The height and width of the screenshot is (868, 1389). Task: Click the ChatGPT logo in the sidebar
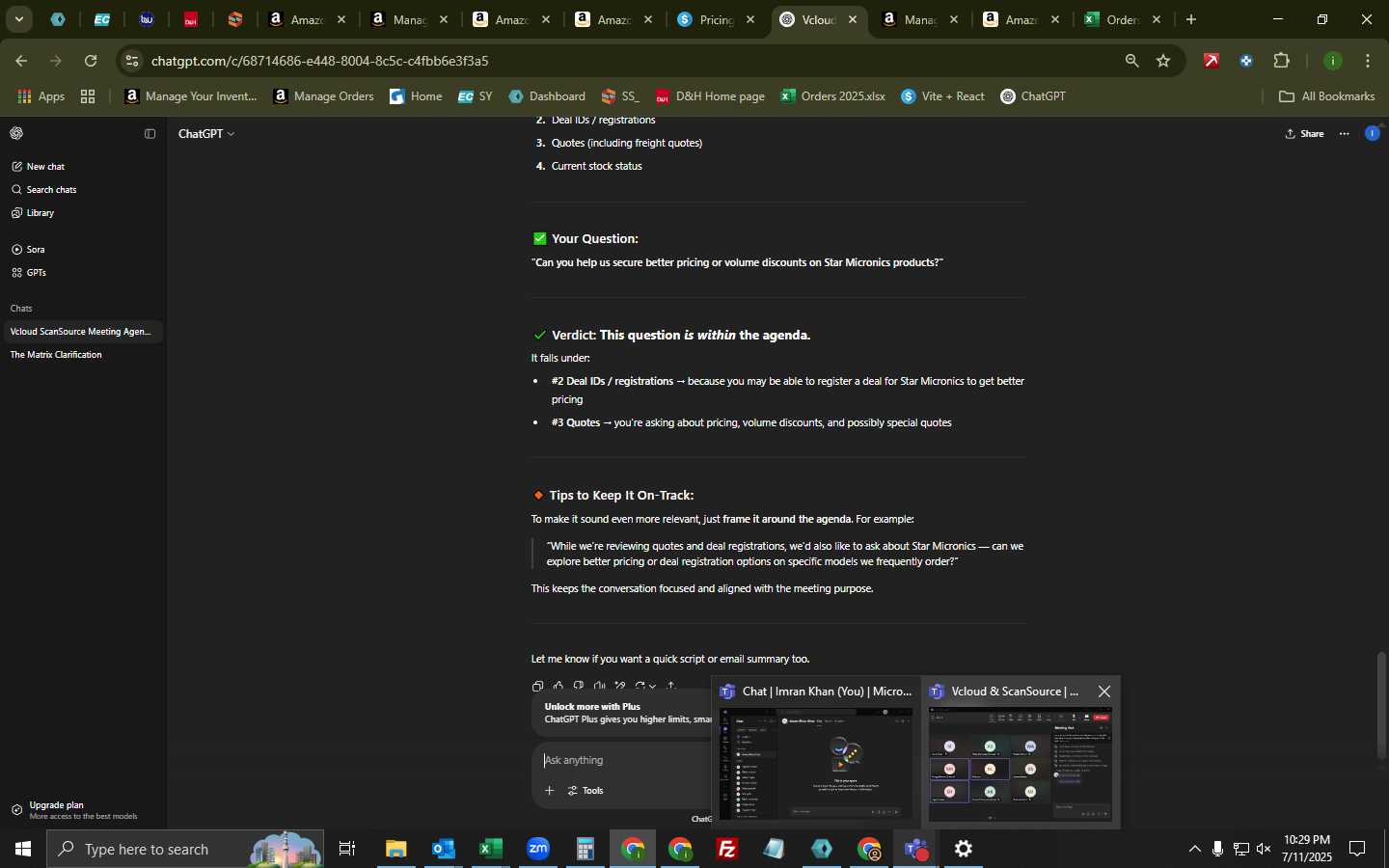(x=16, y=133)
